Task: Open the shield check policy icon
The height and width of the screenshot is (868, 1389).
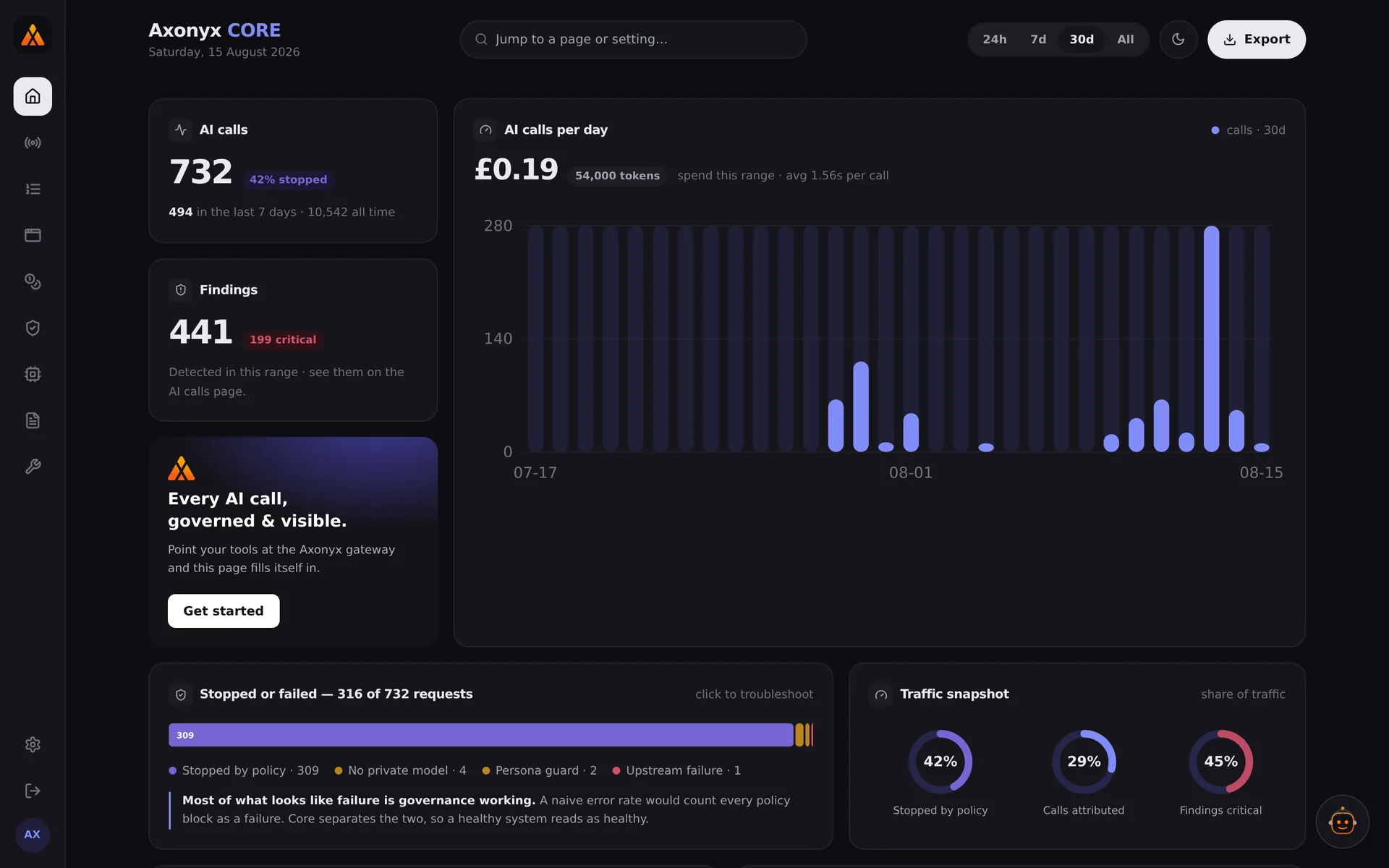Action: coord(33,328)
